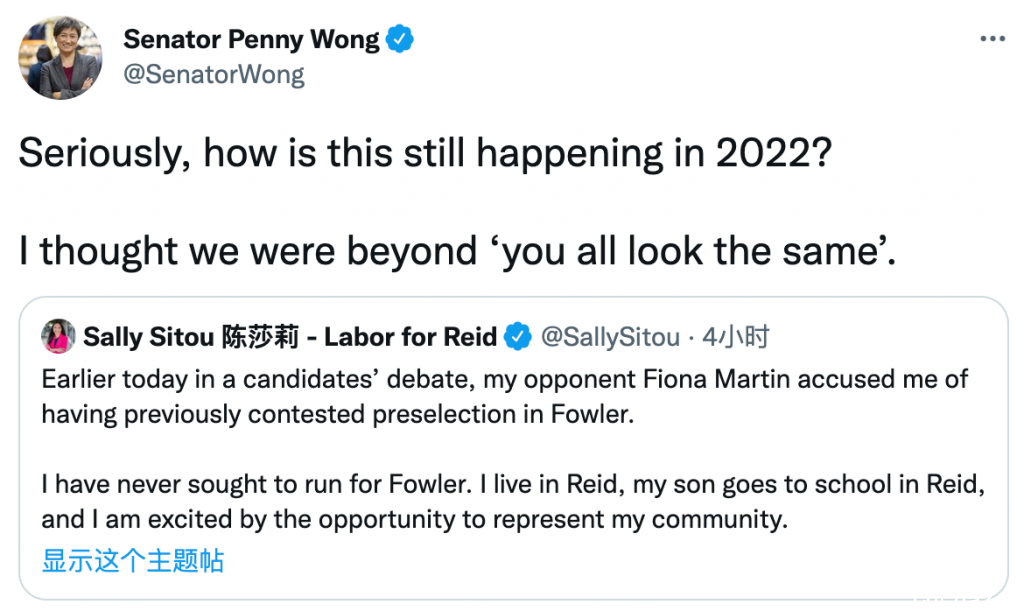
Task: Open the three-dot more options menu
Action: point(992,39)
